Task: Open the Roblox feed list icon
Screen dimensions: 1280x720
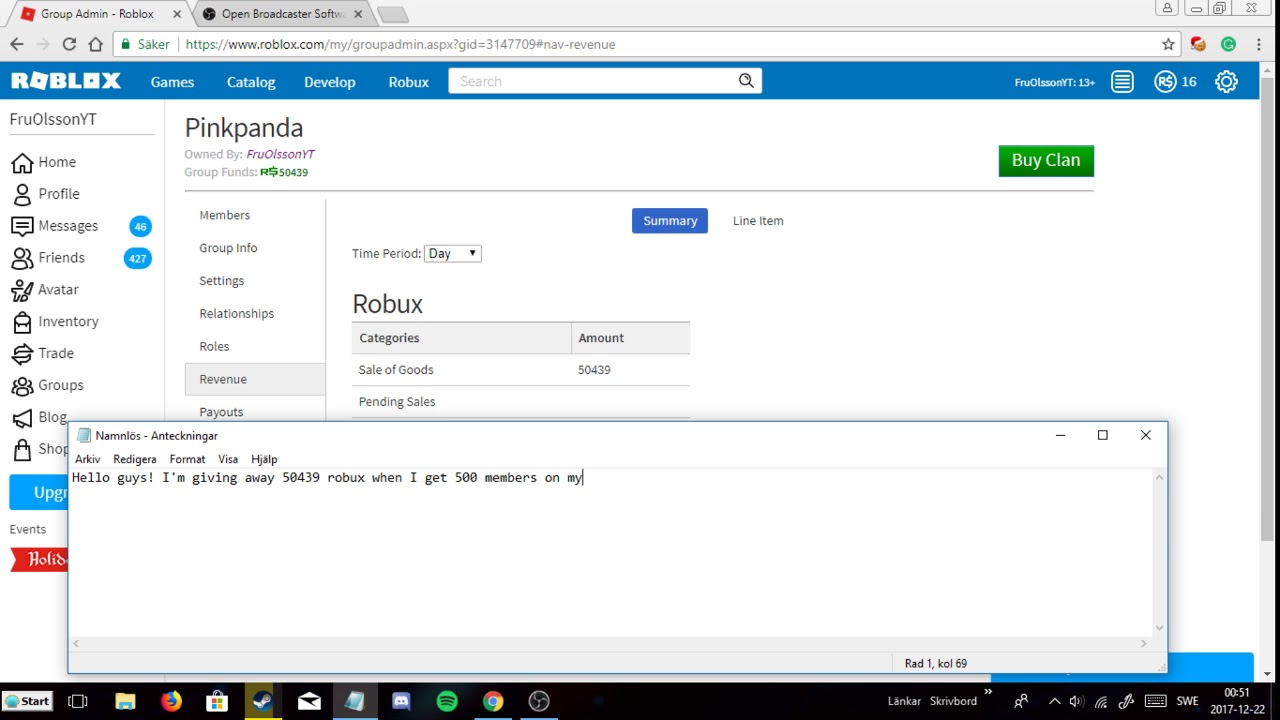Action: coord(1122,82)
